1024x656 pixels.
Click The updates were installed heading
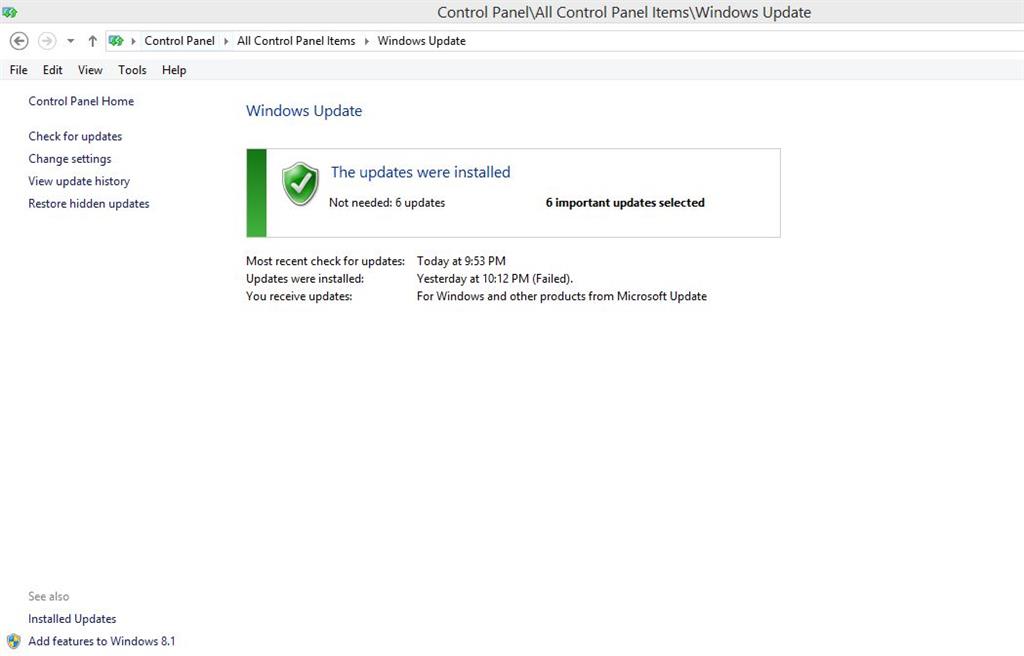421,172
